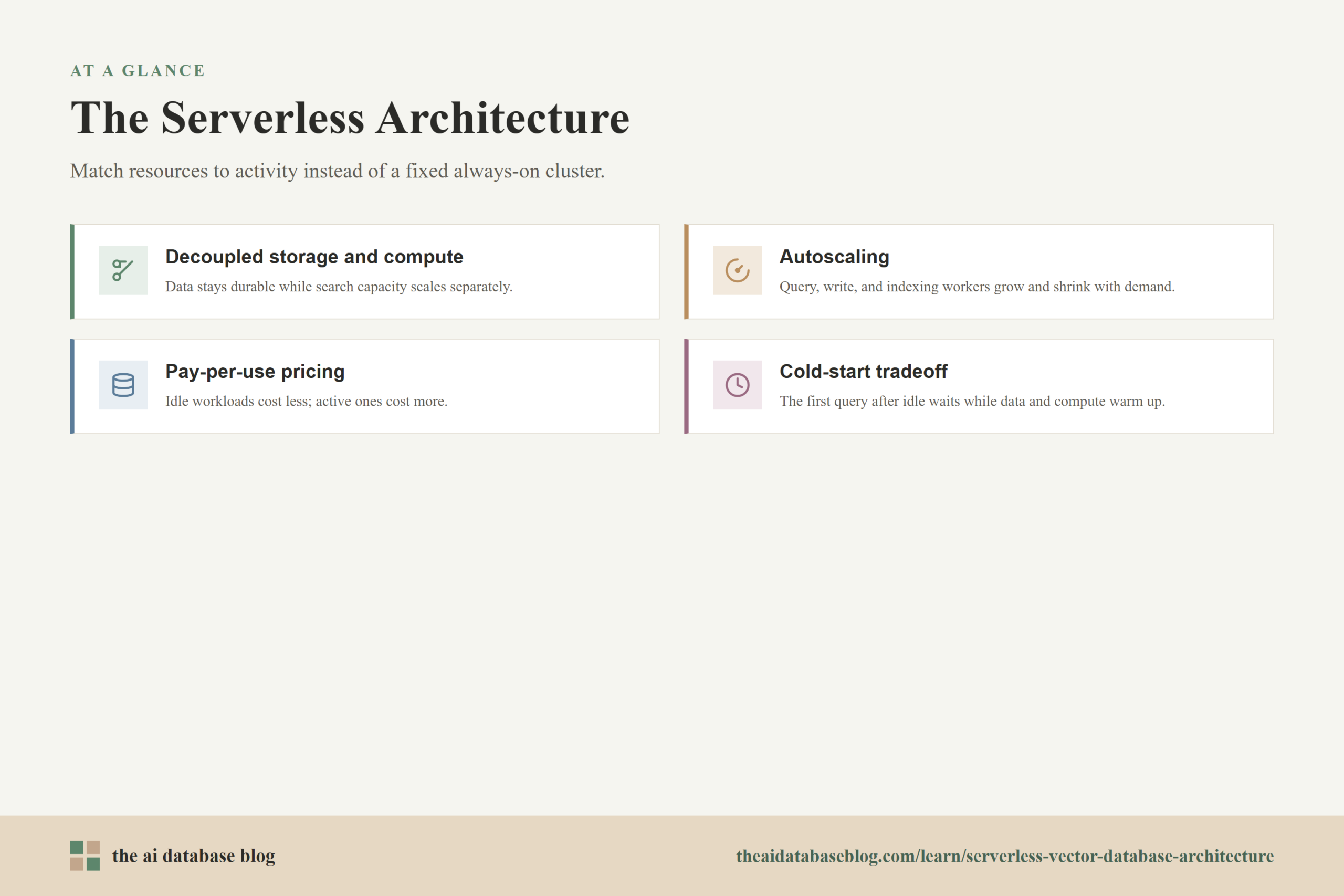This screenshot has height=896, width=1344.
Task: Click text 'Query, write, and indexing workers grow...'
Action: click(977, 287)
